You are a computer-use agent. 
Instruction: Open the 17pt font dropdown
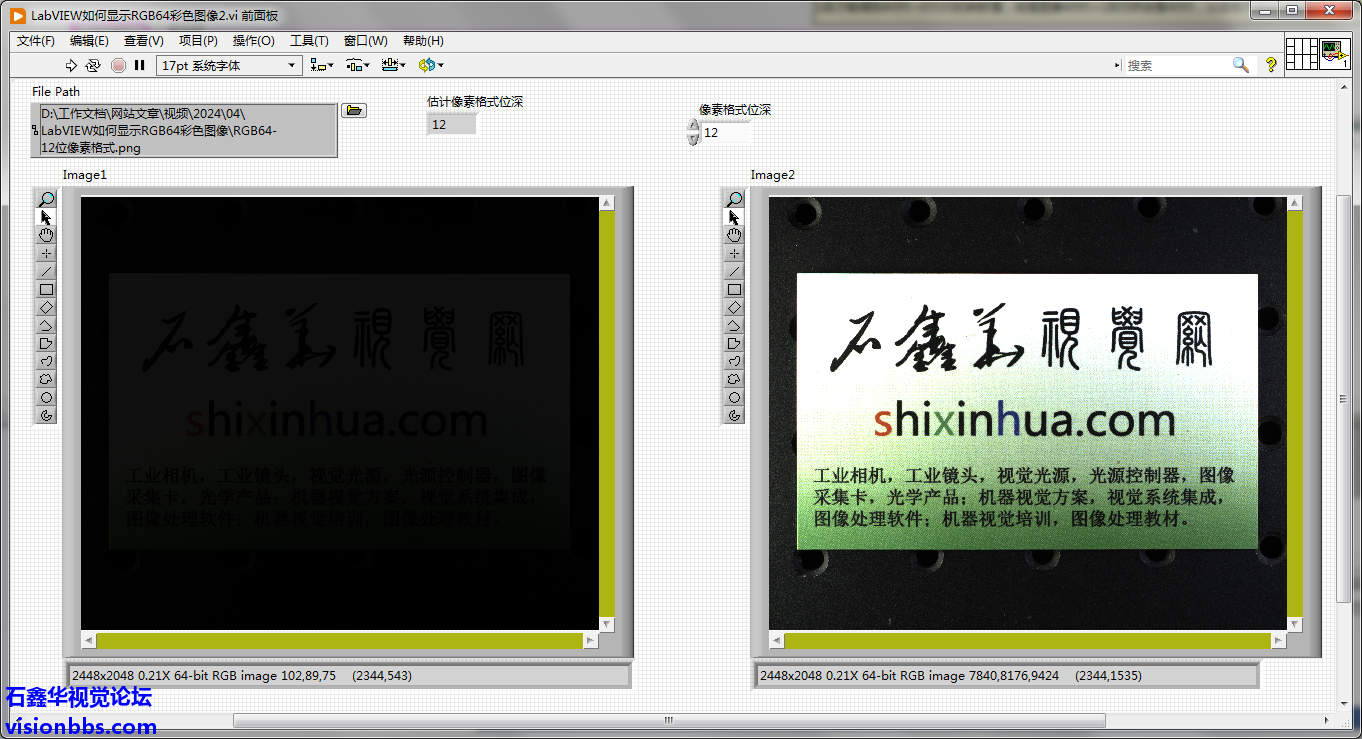pos(229,65)
